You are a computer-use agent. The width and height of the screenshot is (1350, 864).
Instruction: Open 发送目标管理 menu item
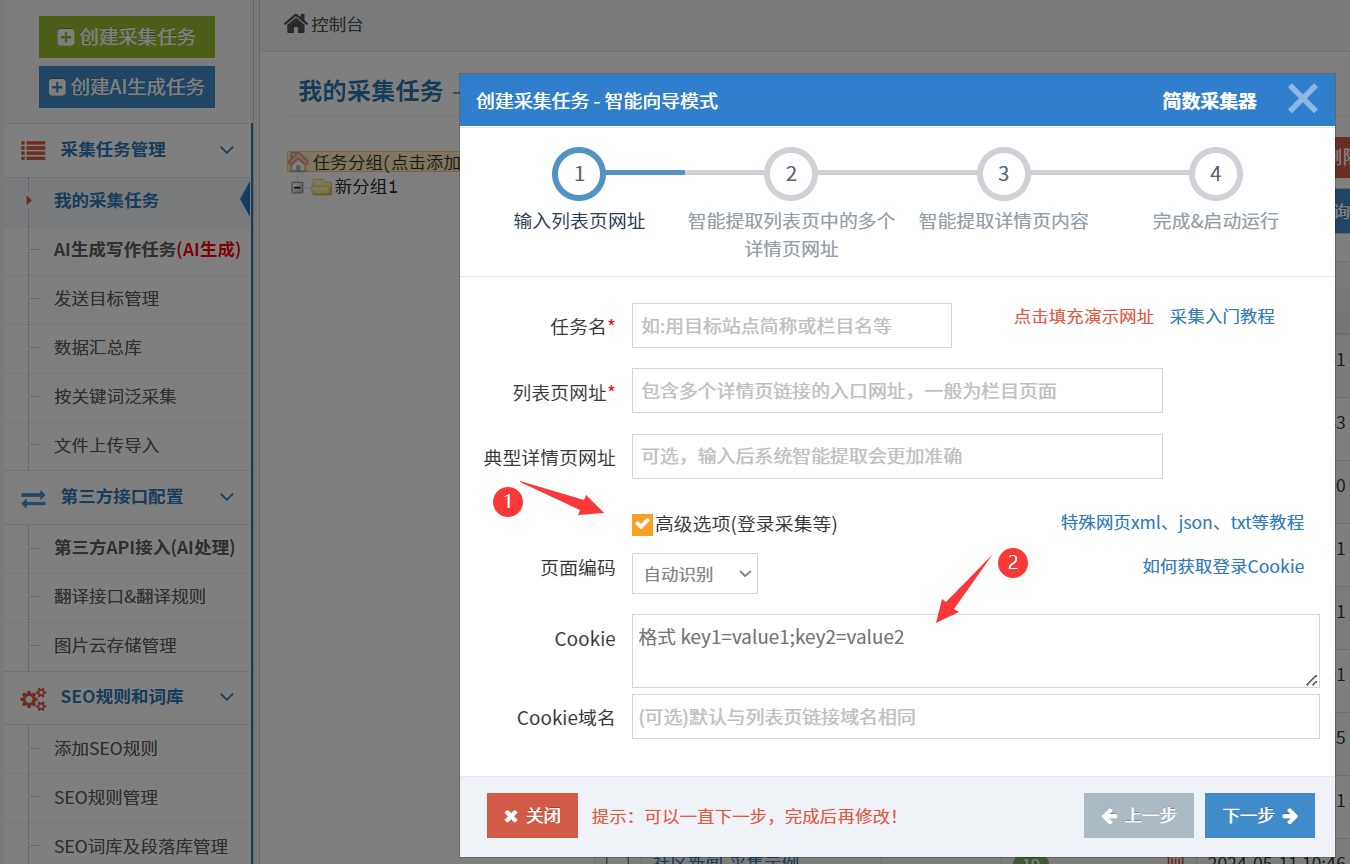coord(106,299)
